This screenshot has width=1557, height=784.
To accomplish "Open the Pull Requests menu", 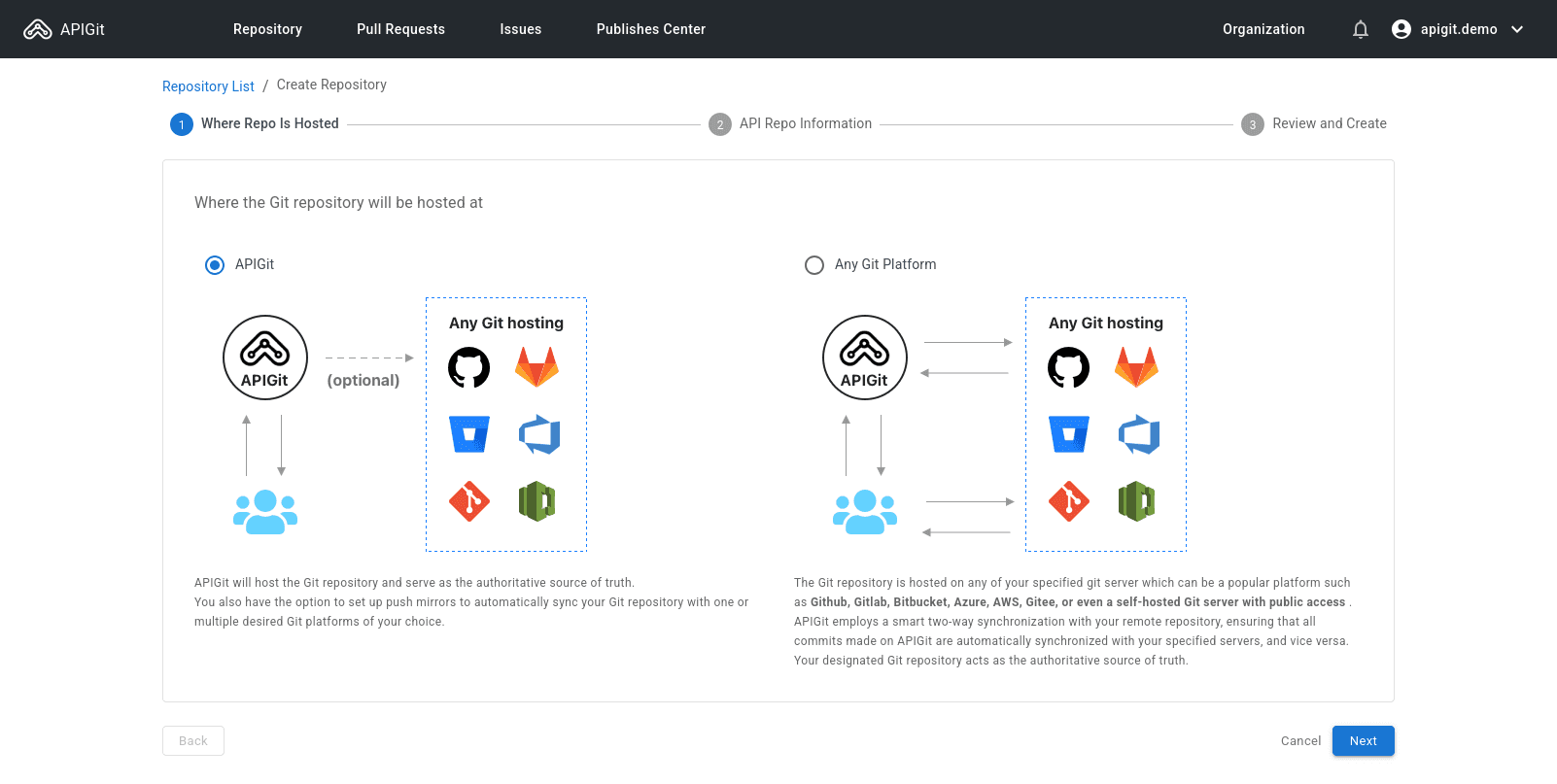I will click(x=400, y=29).
